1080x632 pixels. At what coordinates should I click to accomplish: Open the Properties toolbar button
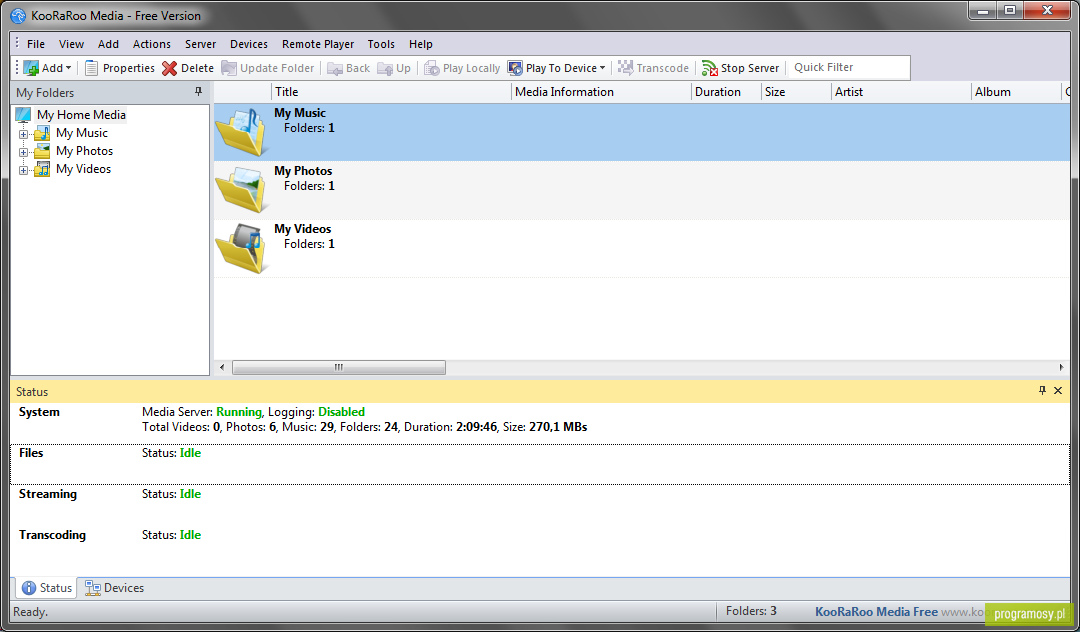120,68
